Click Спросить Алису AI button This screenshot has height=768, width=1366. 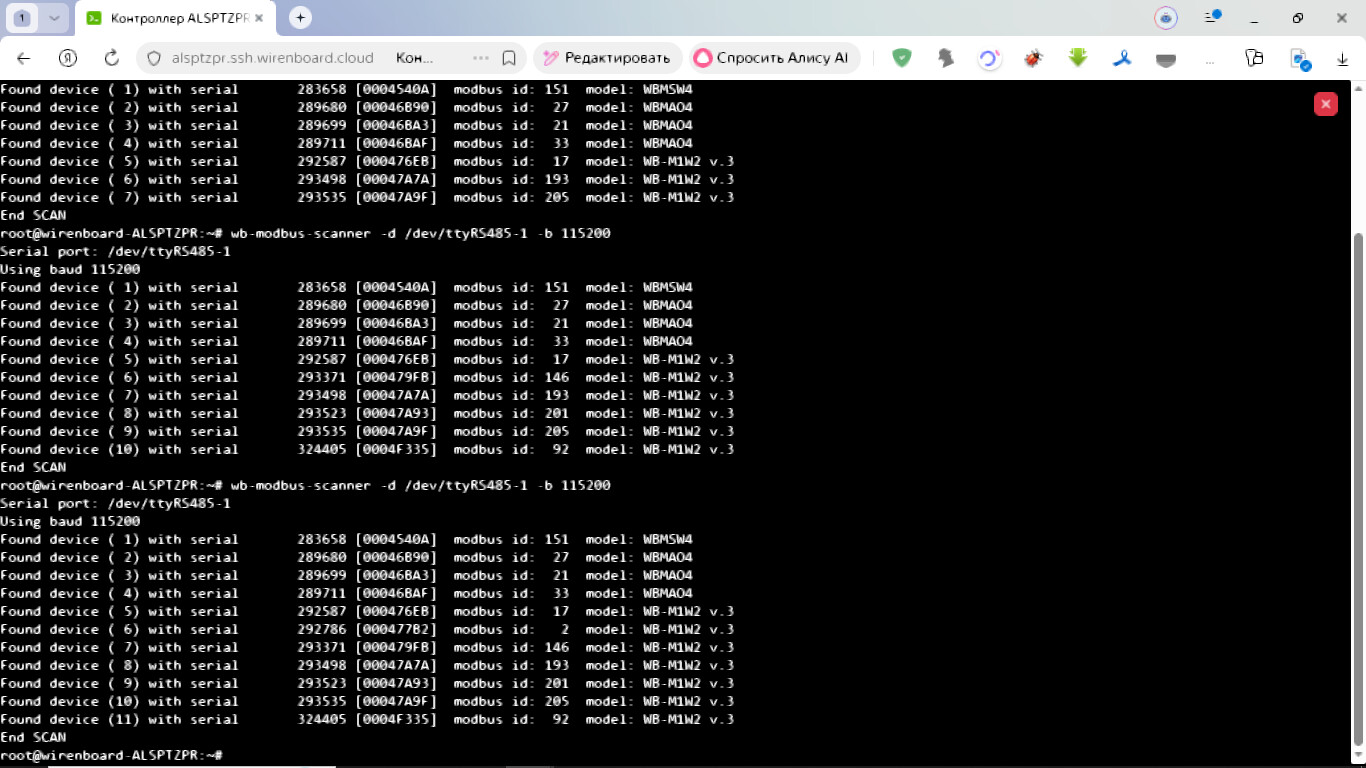point(771,58)
